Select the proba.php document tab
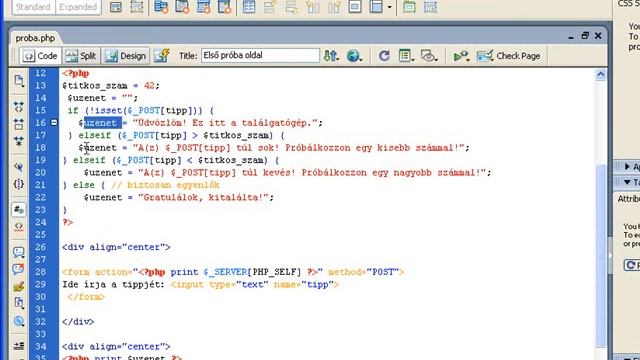This screenshot has width=640, height=360. tap(35, 38)
